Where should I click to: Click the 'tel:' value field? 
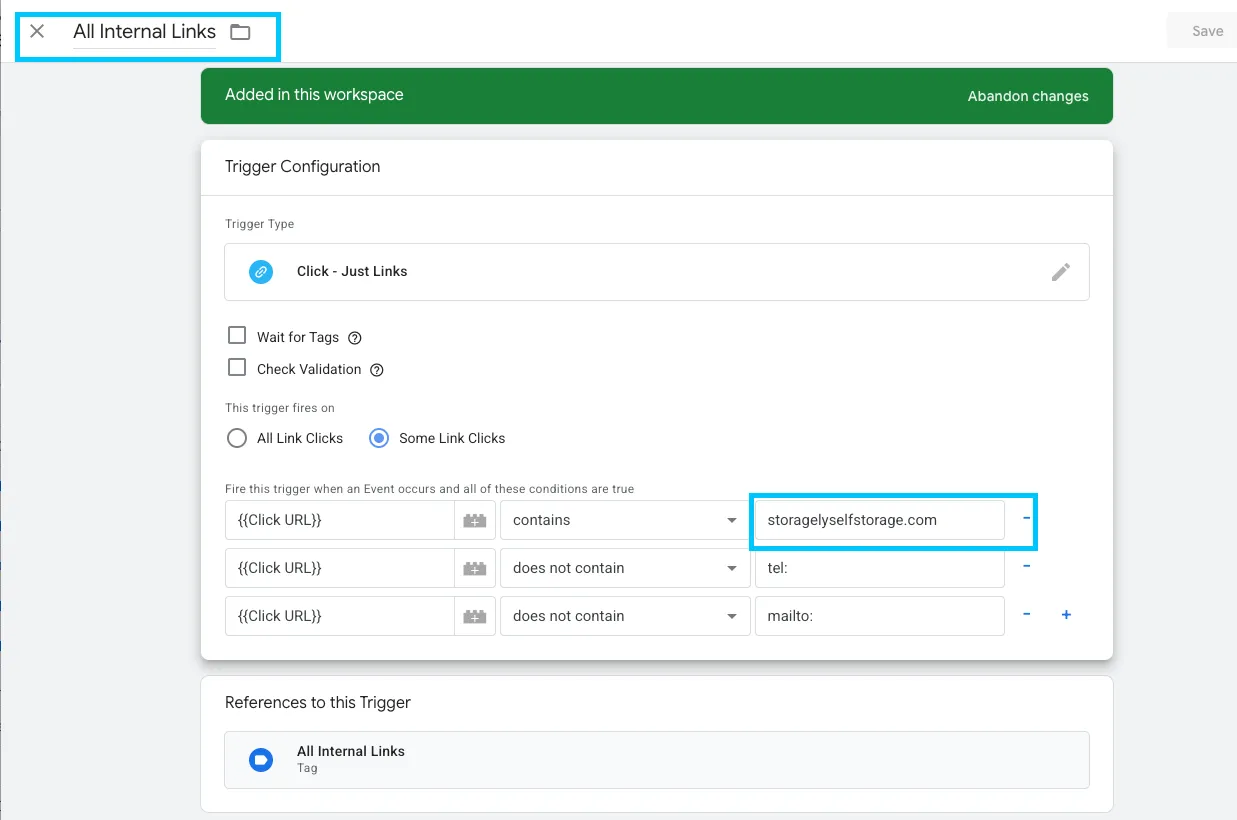[879, 568]
